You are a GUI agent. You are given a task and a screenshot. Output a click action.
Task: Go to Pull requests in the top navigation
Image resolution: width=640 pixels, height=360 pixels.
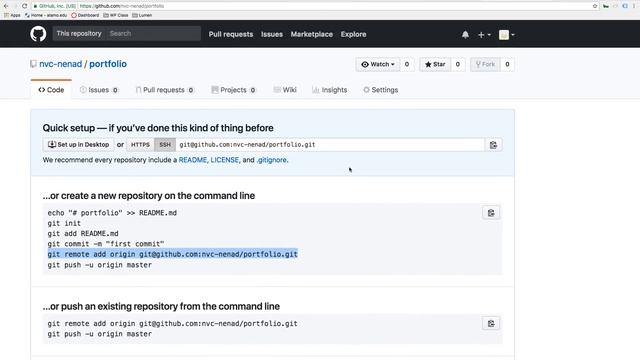tap(231, 34)
